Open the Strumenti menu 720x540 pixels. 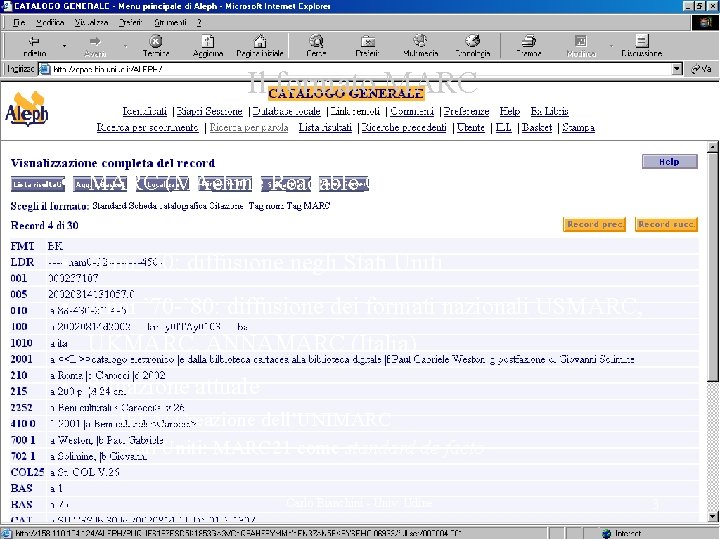170,22
